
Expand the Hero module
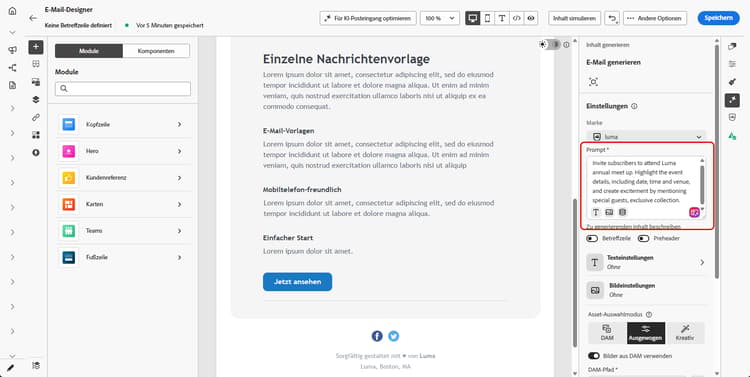pyautogui.click(x=123, y=151)
